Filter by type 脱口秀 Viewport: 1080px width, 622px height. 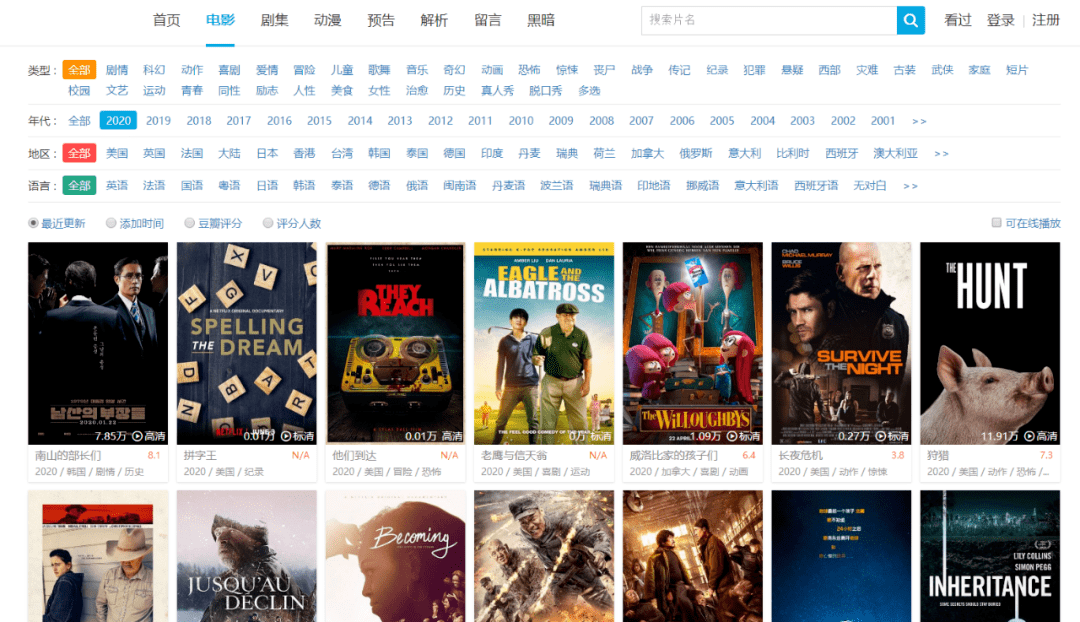pos(546,91)
